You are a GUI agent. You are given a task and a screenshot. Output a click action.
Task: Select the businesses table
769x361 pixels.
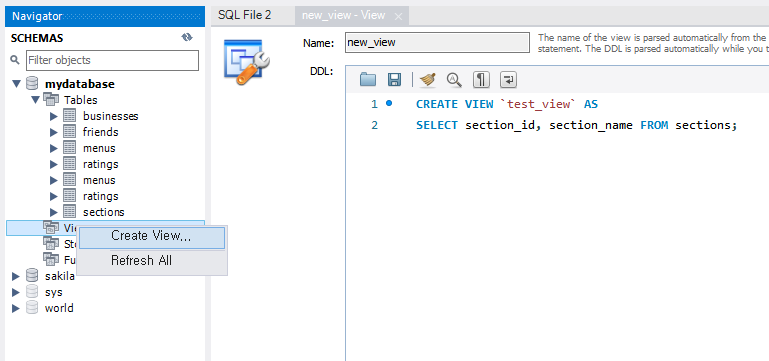point(110,116)
